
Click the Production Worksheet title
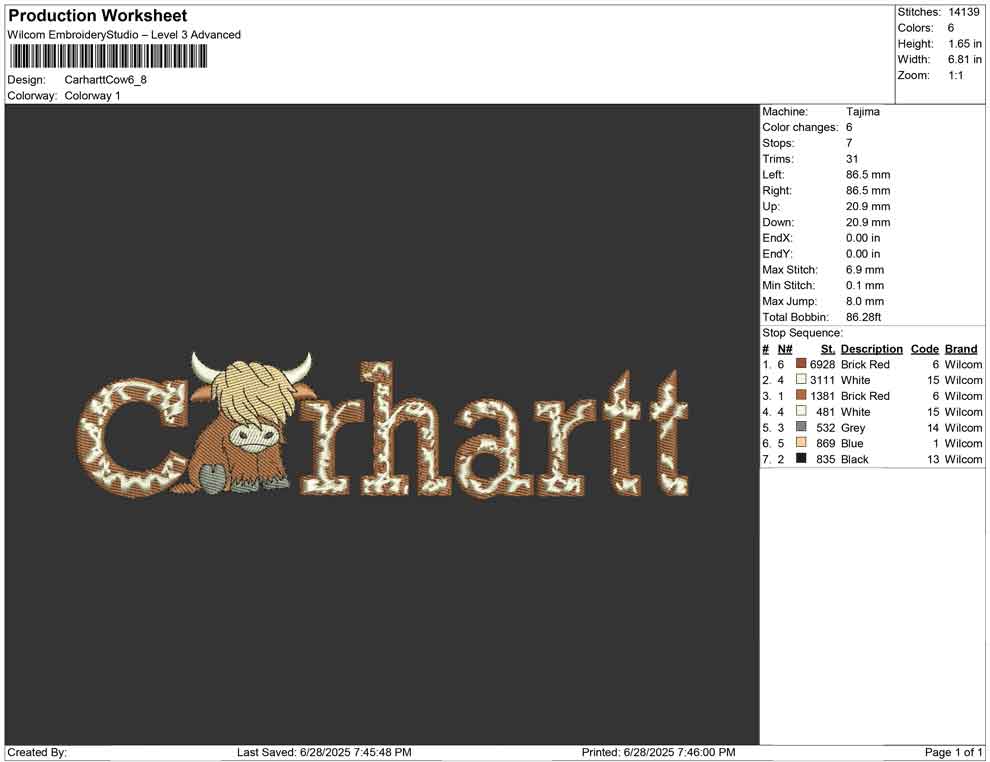click(97, 16)
